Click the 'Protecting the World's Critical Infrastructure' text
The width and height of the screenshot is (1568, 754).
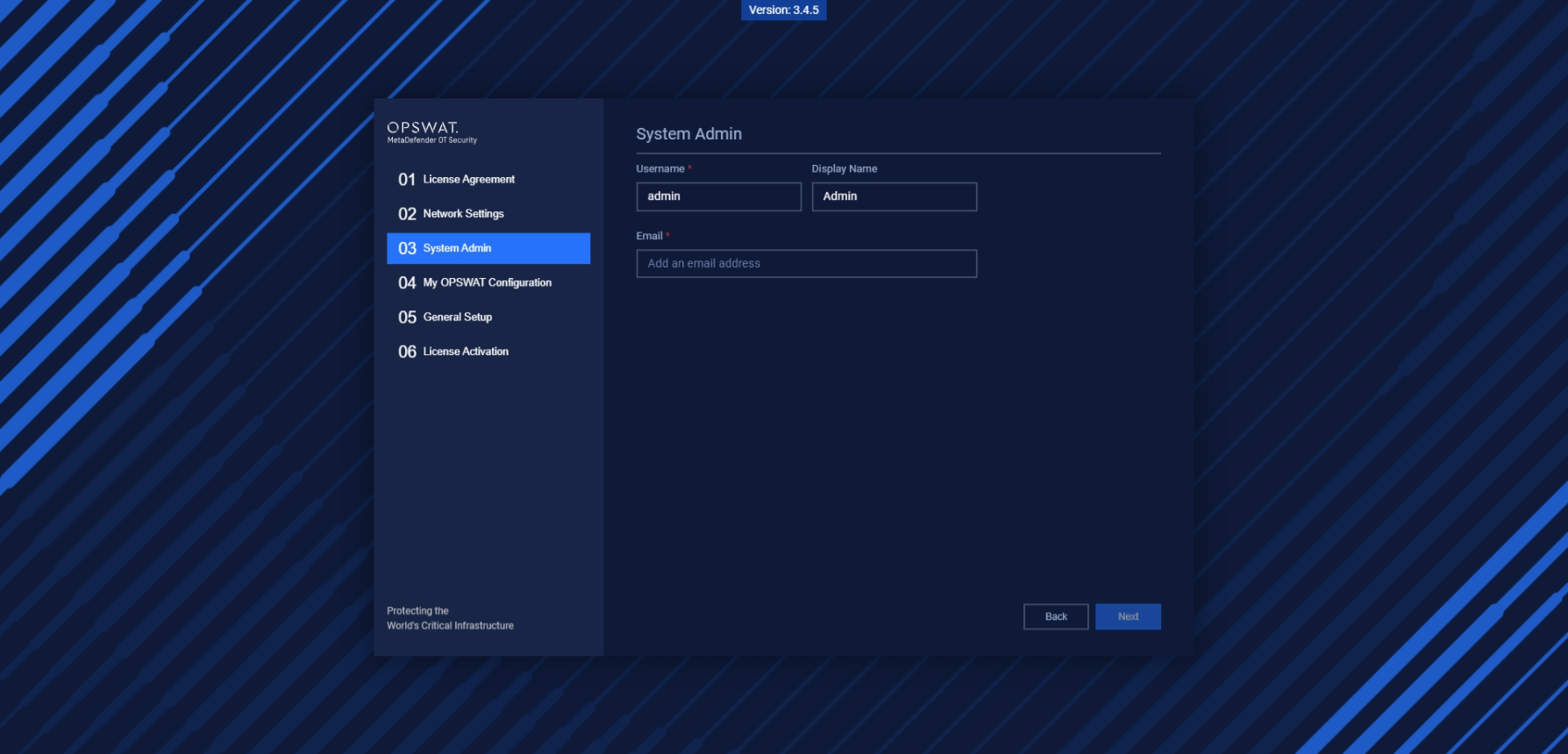[x=451, y=618]
